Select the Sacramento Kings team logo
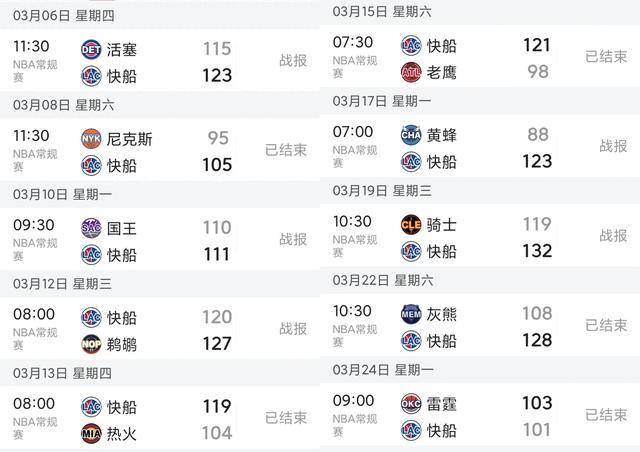 [91, 228]
